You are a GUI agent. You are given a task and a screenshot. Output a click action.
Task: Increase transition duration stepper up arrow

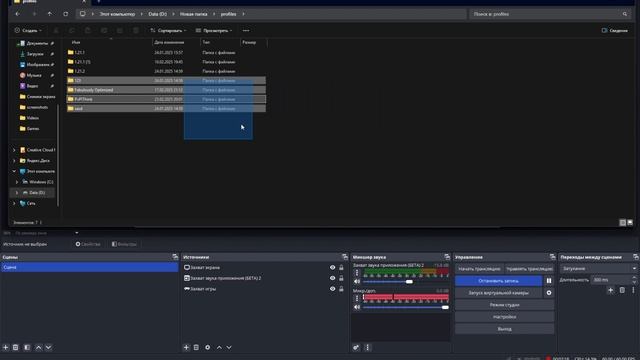coord(634,278)
